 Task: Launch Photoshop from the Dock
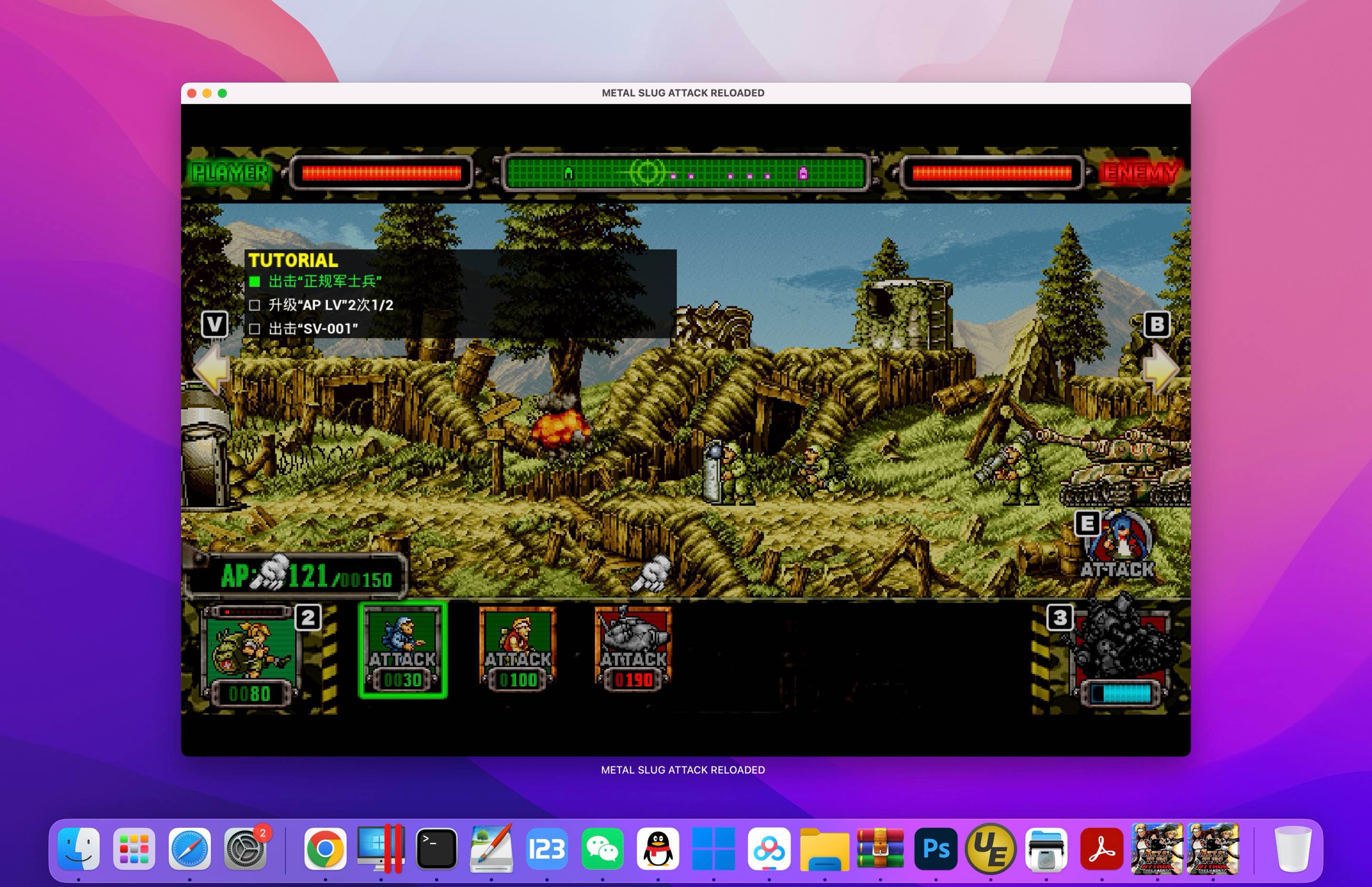tap(936, 848)
